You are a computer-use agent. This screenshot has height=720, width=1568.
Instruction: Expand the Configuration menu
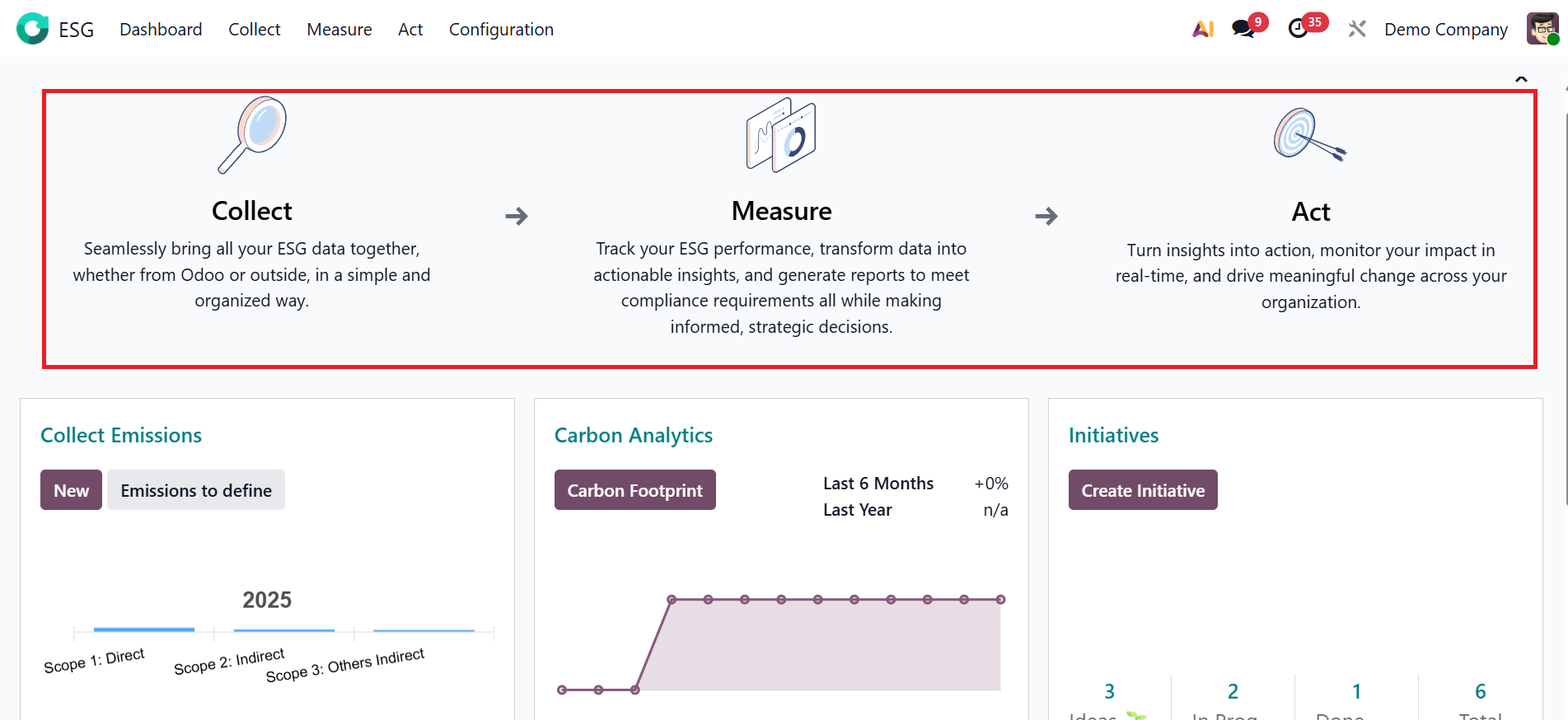501,30
